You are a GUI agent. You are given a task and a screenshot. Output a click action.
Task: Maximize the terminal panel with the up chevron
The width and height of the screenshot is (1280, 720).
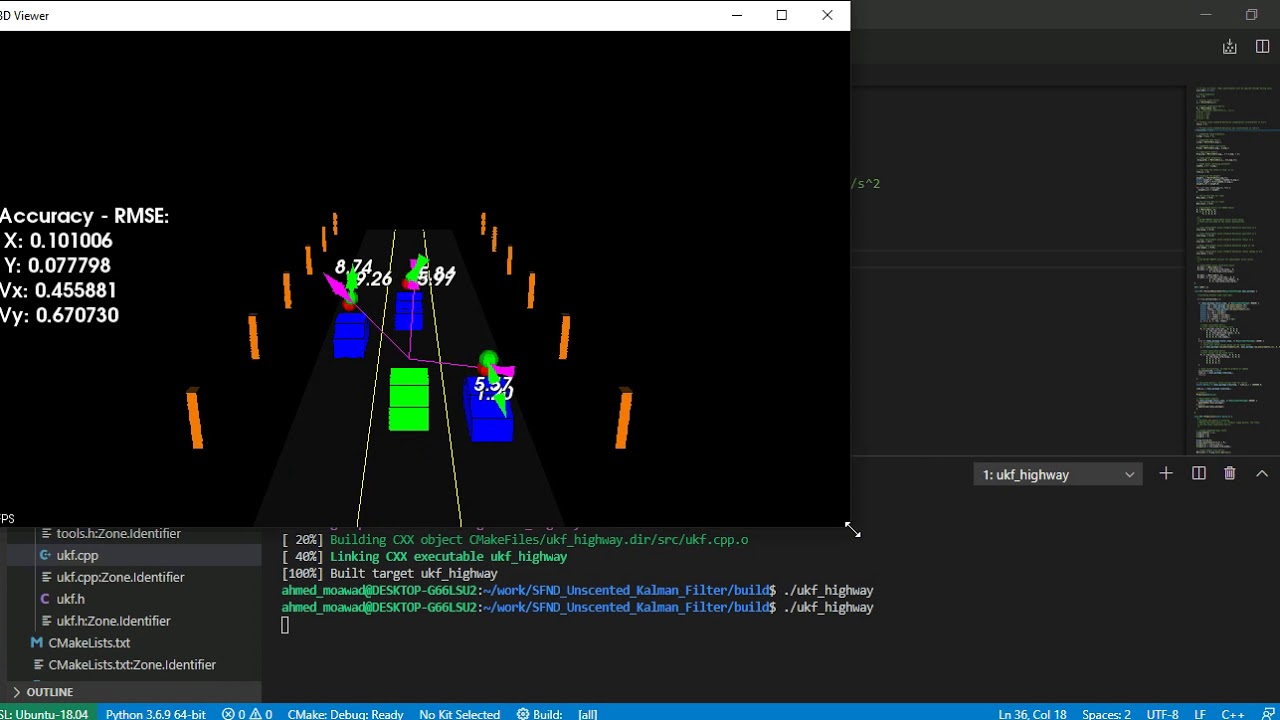[x=1262, y=474]
